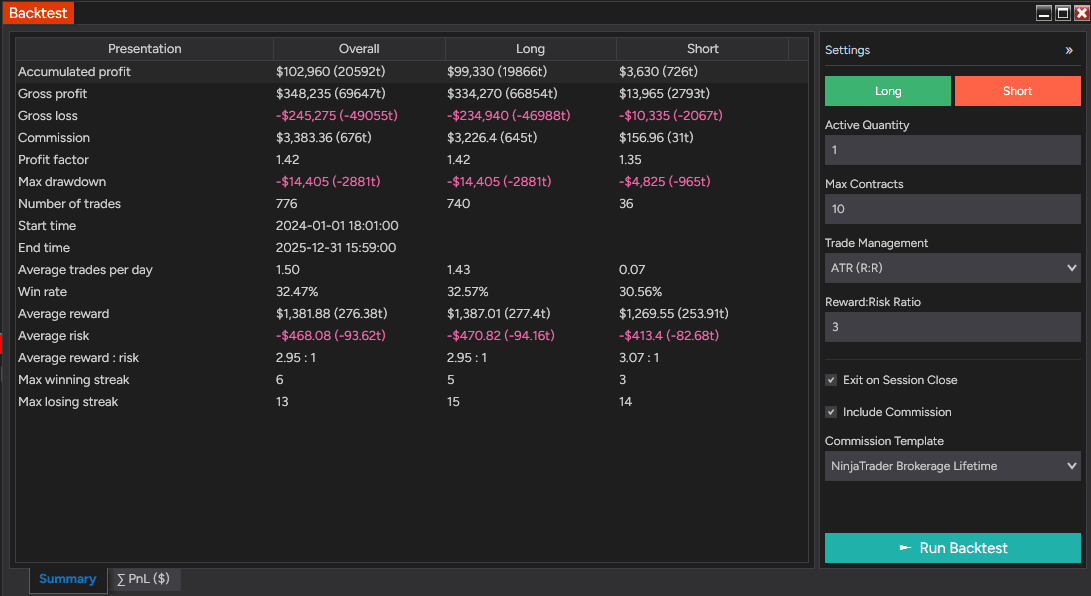Click overall commission $3,383.36 (676t)

pyautogui.click(x=324, y=138)
